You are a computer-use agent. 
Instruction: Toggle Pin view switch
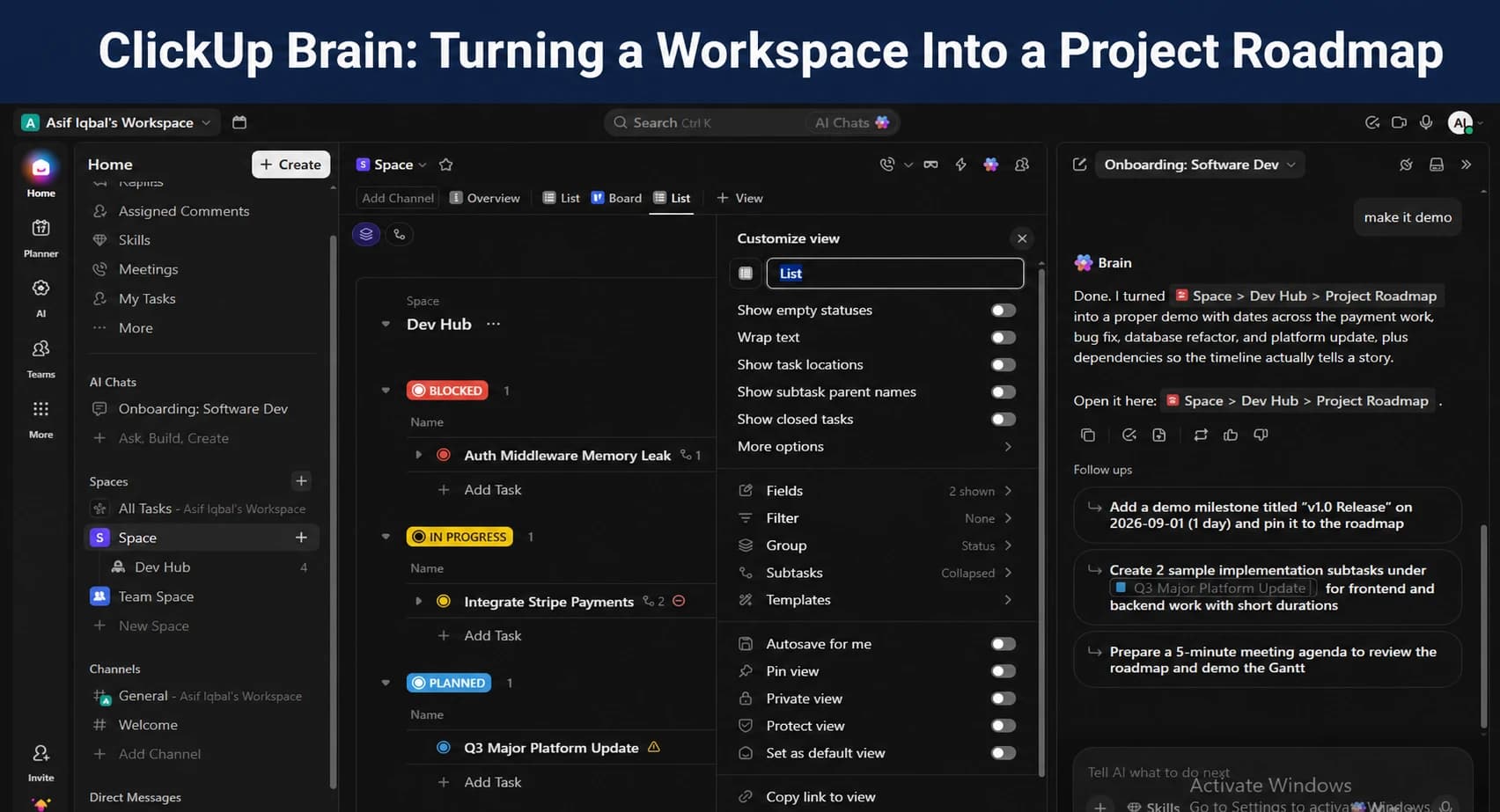[x=1004, y=671]
